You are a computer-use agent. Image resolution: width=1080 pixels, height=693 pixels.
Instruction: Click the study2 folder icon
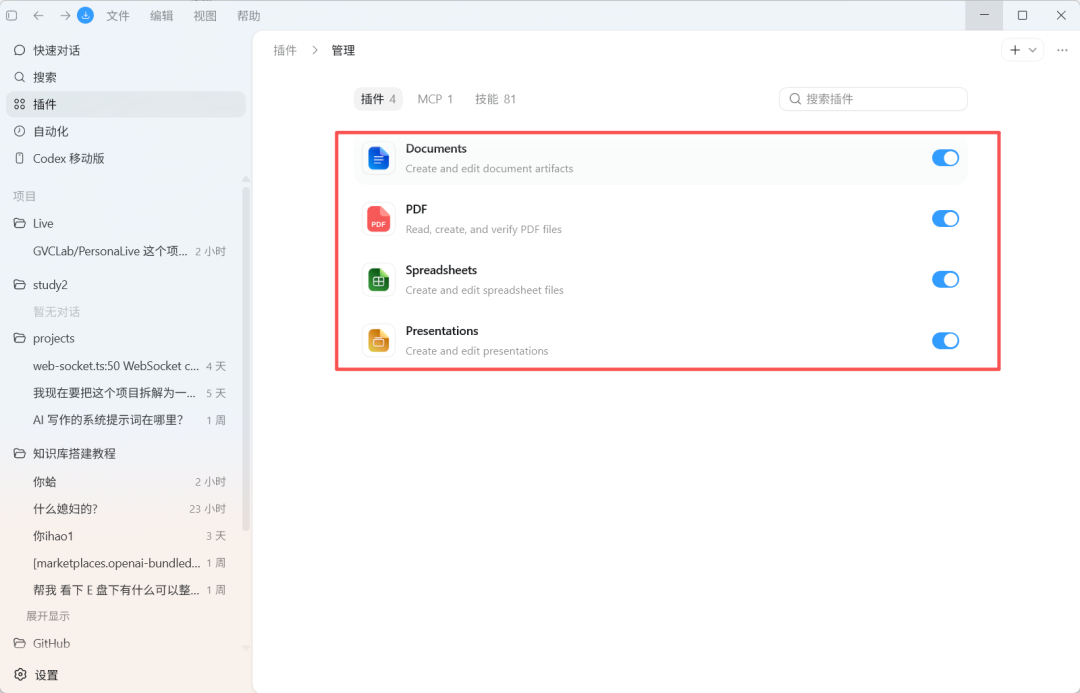(19, 285)
